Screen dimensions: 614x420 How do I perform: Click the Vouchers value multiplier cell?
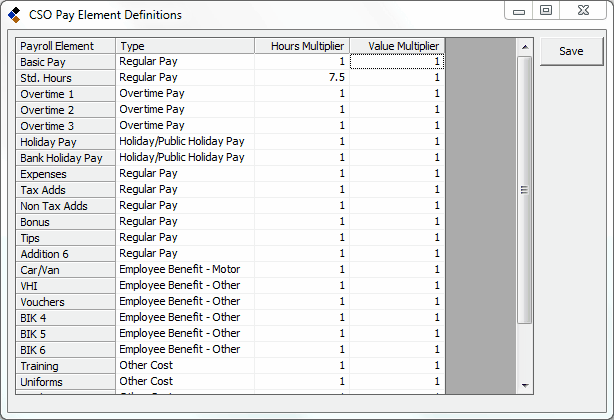tap(396, 302)
